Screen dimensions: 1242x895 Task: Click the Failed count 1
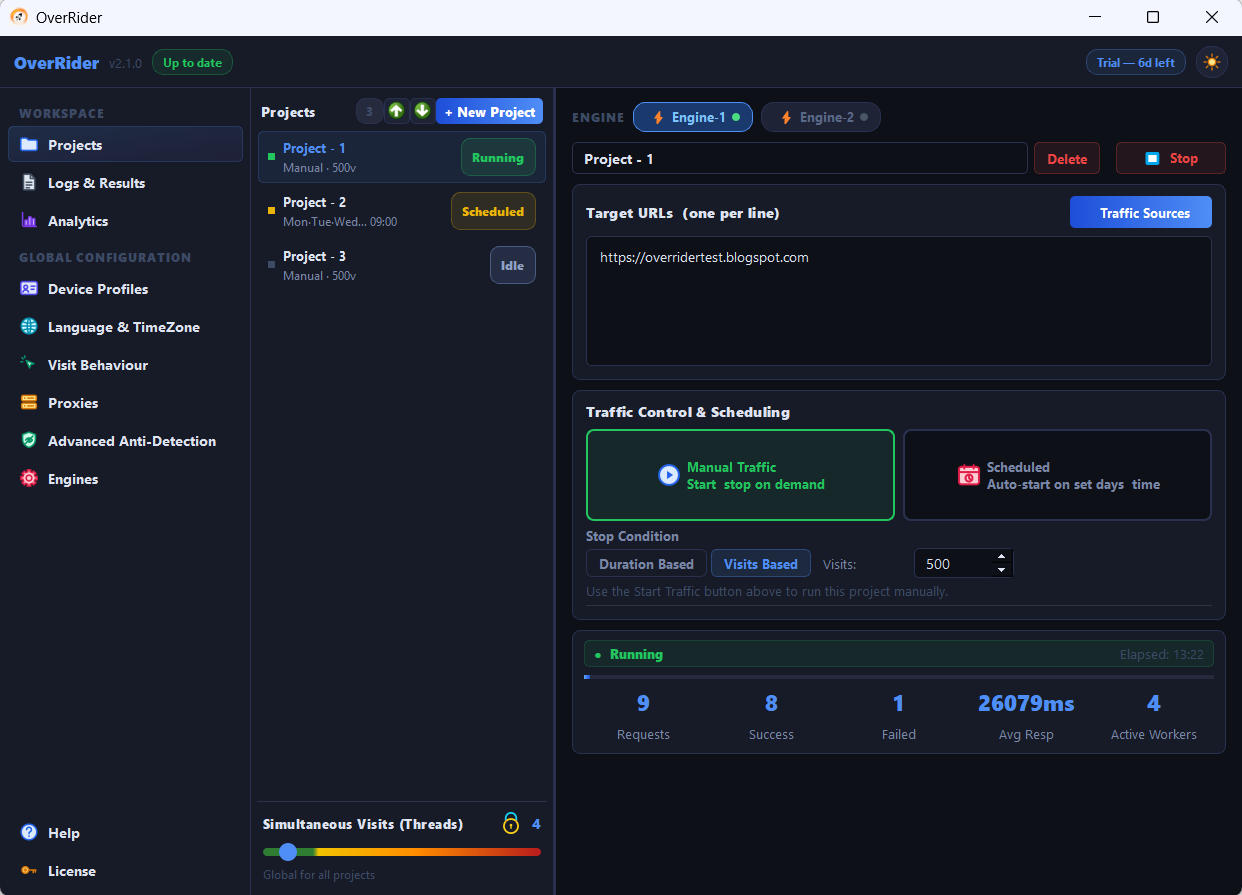[898, 704]
